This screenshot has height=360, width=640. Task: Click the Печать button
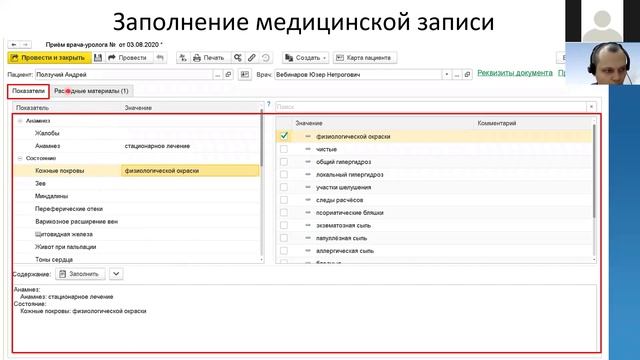click(x=210, y=58)
